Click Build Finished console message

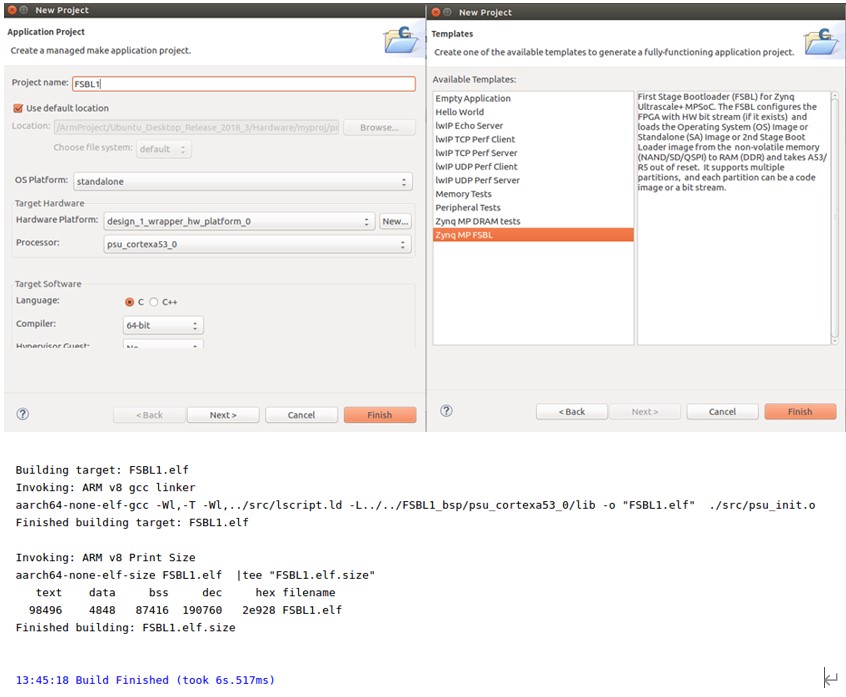click(x=145, y=680)
